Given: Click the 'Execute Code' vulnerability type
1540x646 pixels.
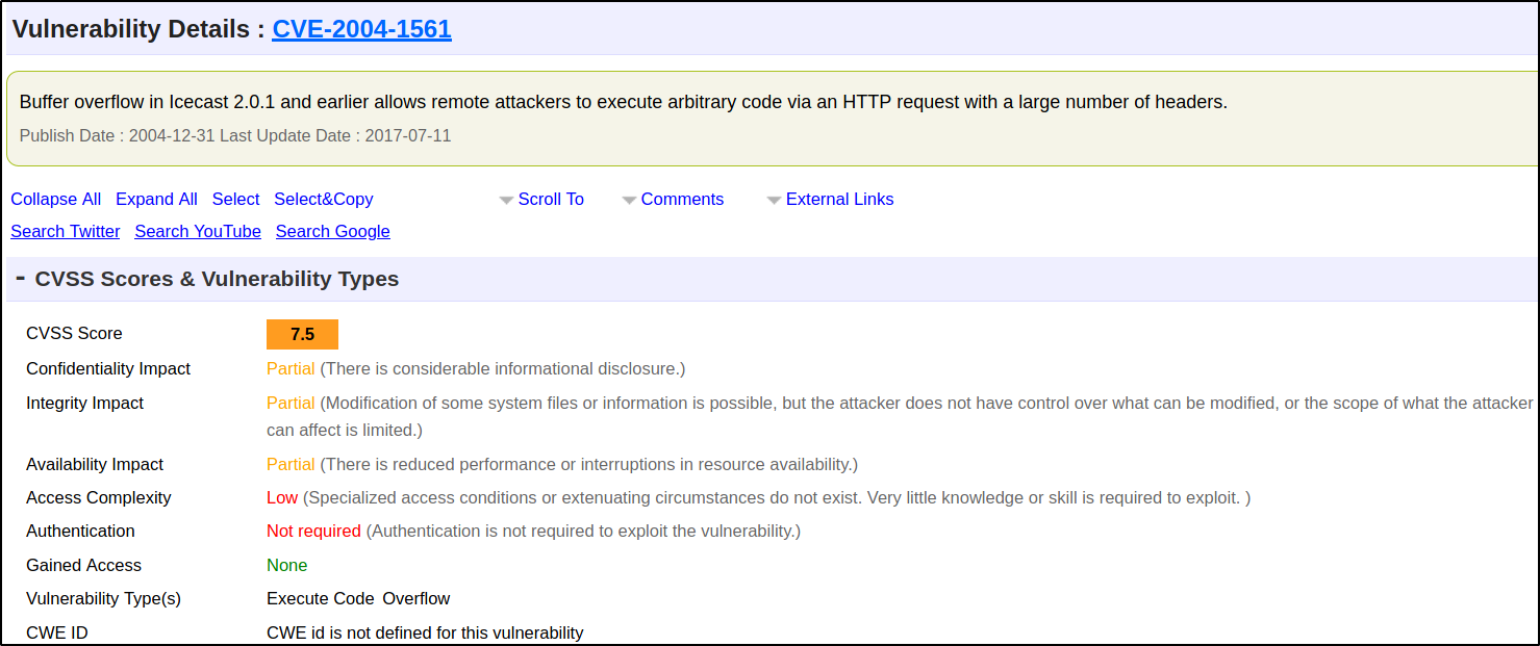Looking at the screenshot, I should pos(320,598).
